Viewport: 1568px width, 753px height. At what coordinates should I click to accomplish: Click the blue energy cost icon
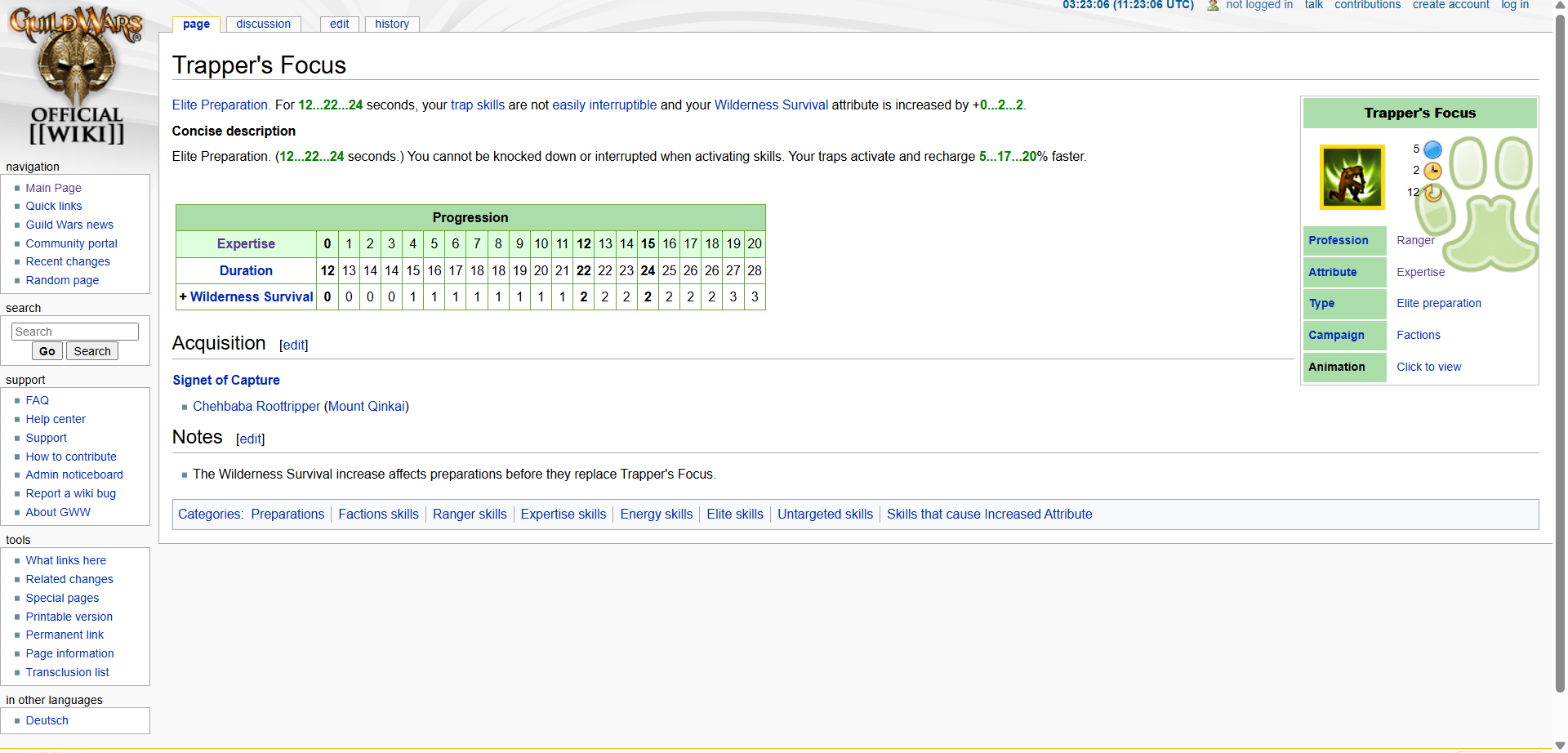[x=1432, y=149]
